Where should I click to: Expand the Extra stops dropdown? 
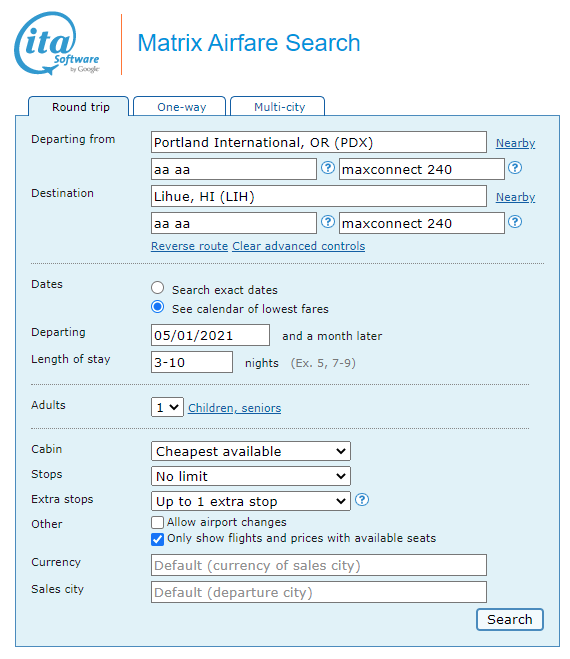251,501
